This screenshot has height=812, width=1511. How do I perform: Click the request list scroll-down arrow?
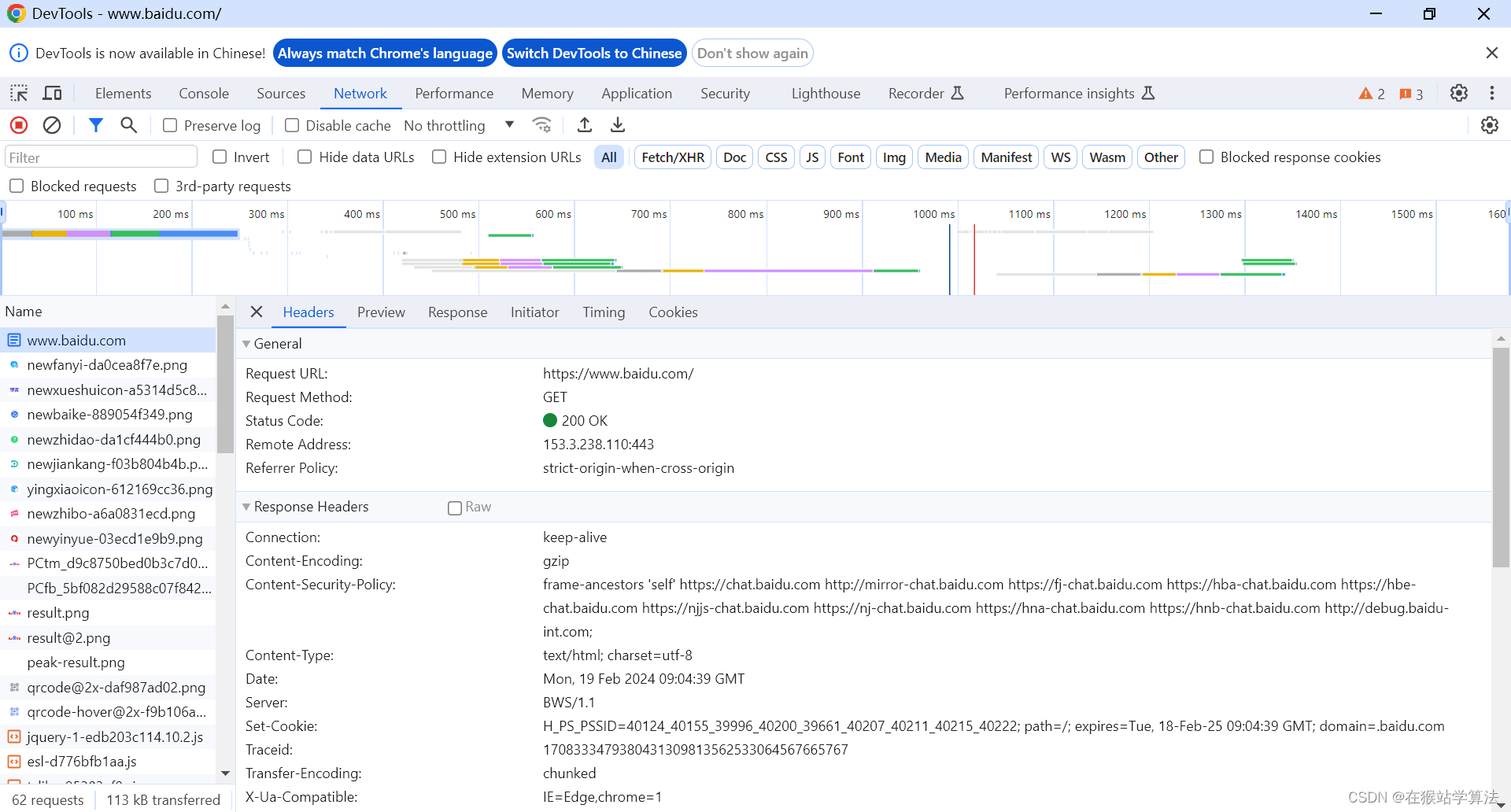click(225, 773)
